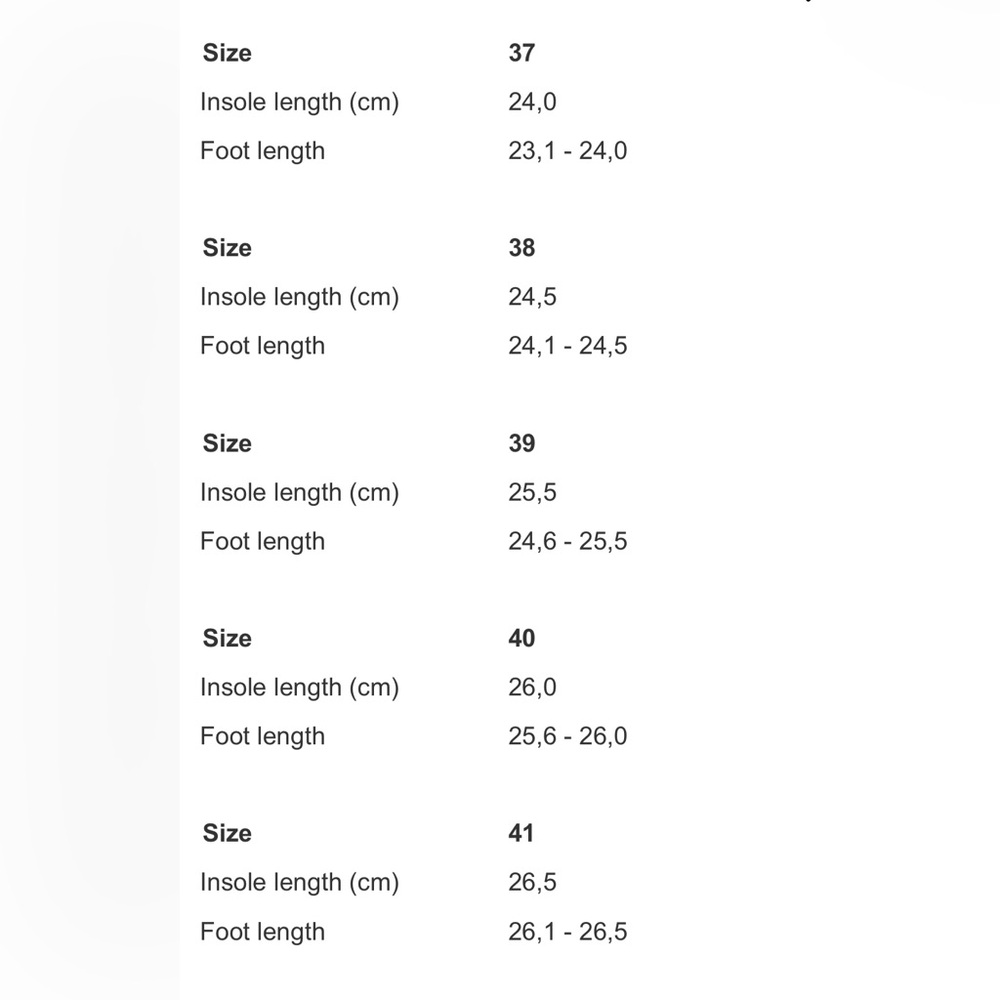1000x1000 pixels.
Task: Select foot length range 23,1 - 24,0
Action: 568,151
